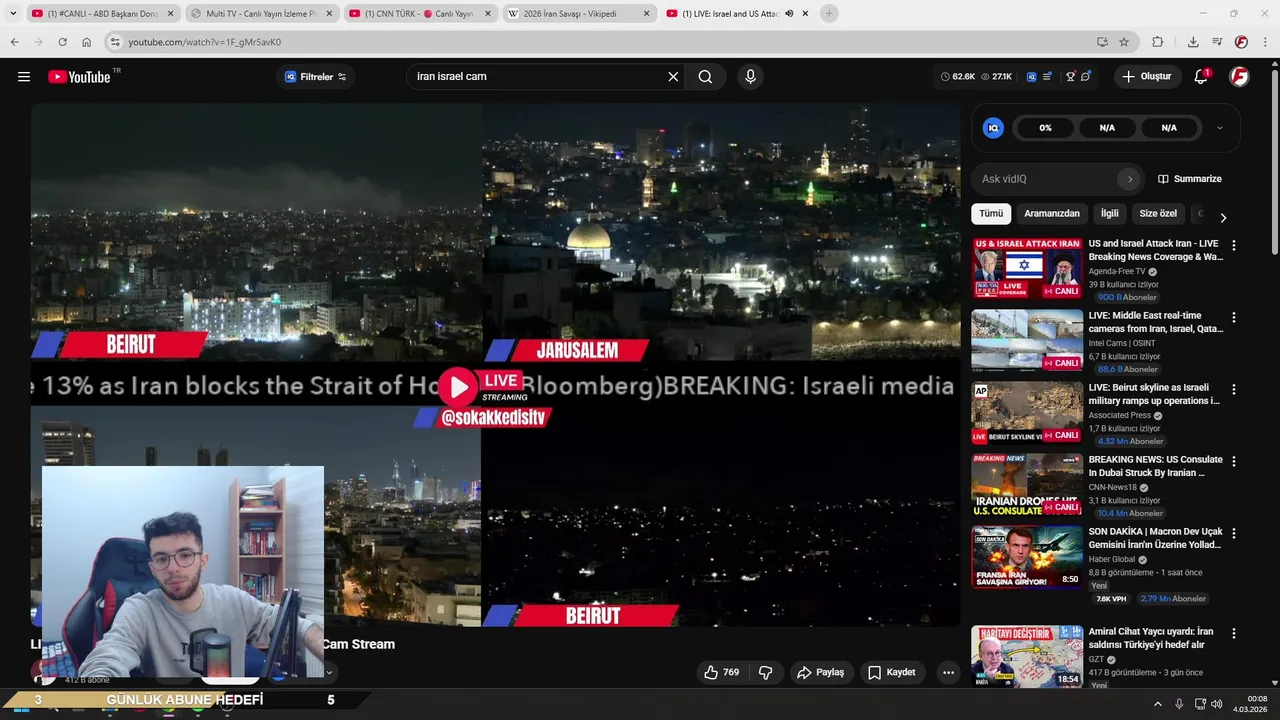
Task: Mute tab via speaker icon on YouTube tab
Action: pyautogui.click(x=789, y=14)
